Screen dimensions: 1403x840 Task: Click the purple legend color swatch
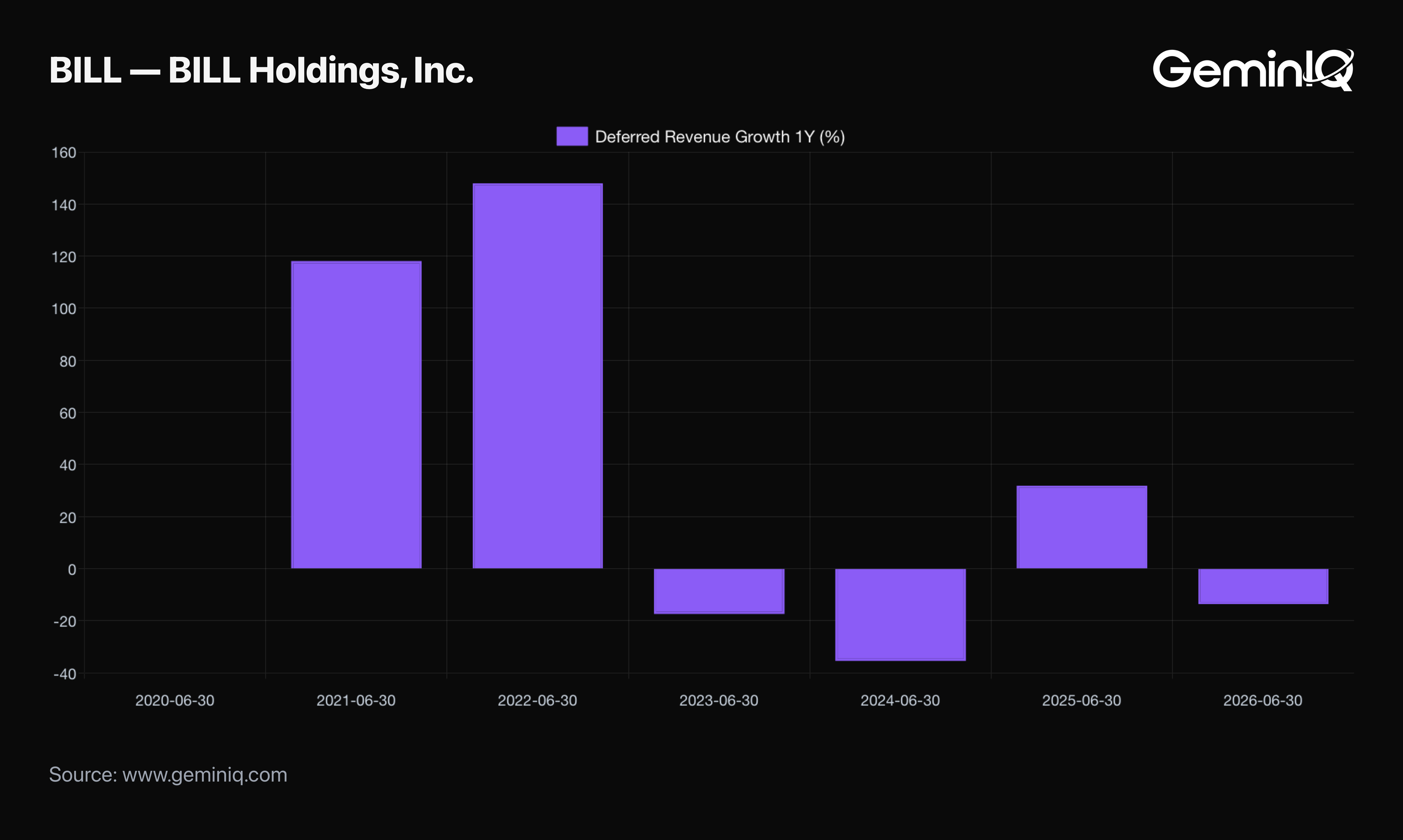572,136
